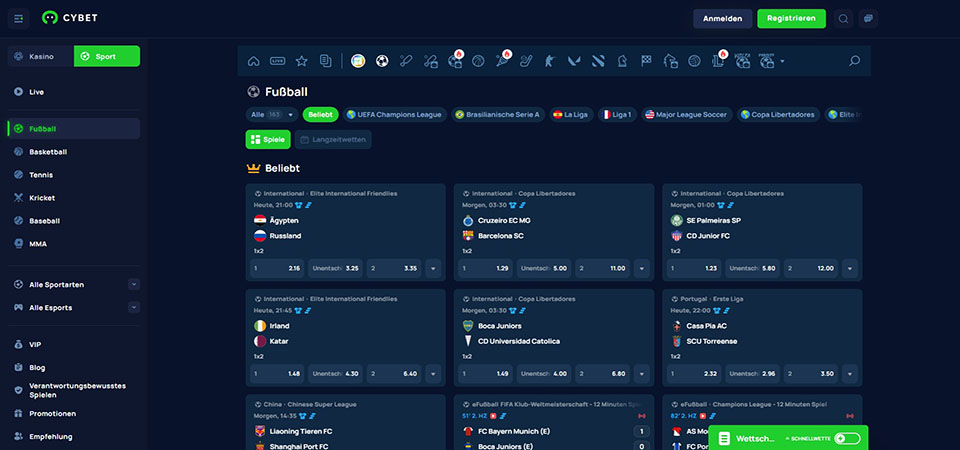
Task: Expand more markets for Ägypten vs Russland
Action: tap(433, 268)
